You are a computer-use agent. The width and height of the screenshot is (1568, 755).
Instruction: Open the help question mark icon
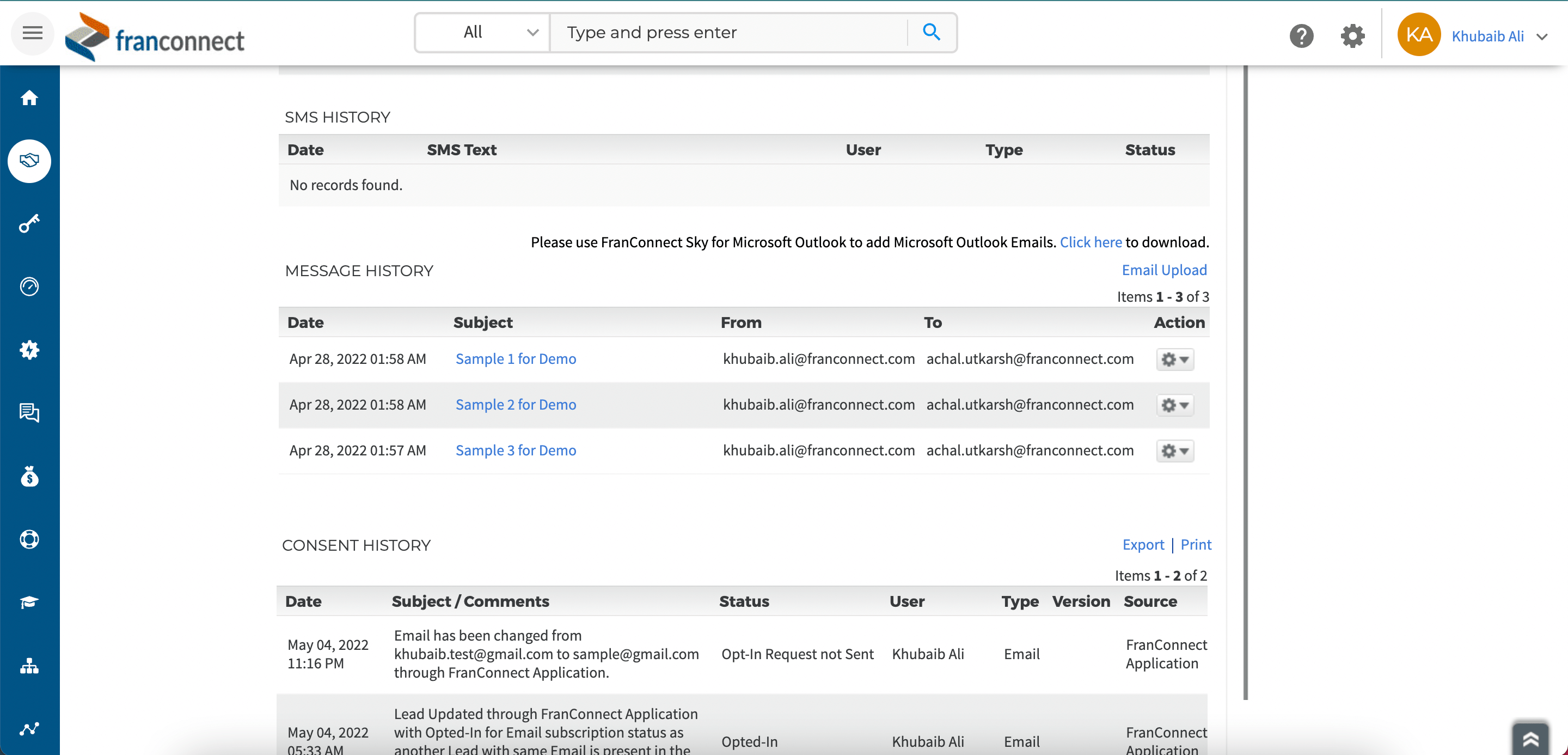pos(1301,36)
